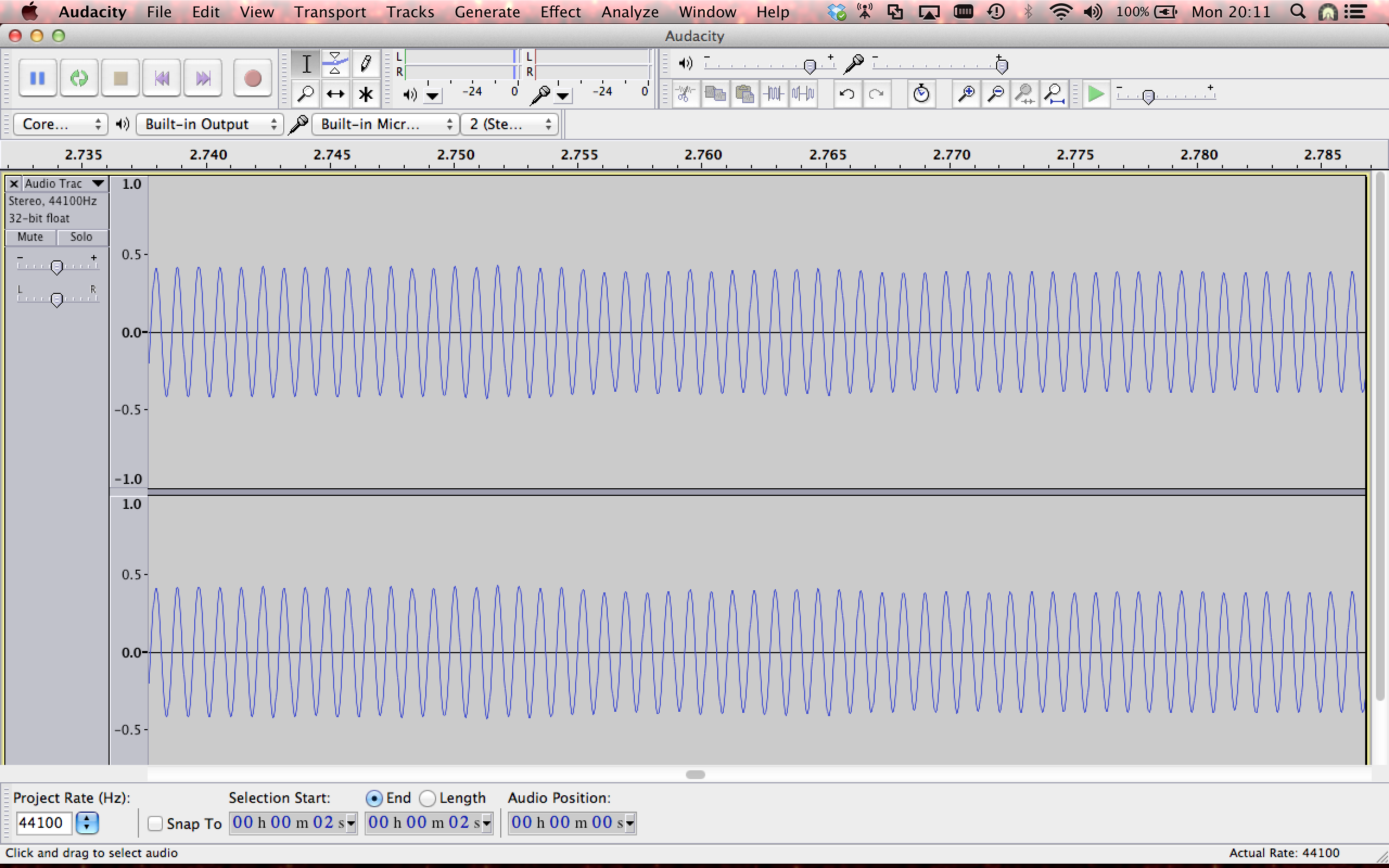Click the Fit Project zoom icon

[x=1054, y=93]
